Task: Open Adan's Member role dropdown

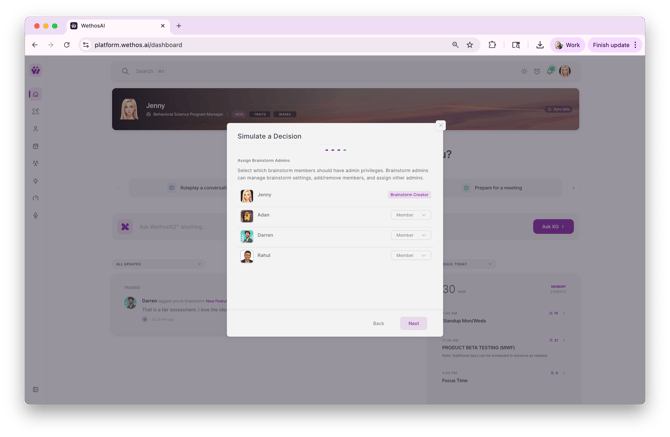Action: 410,215
